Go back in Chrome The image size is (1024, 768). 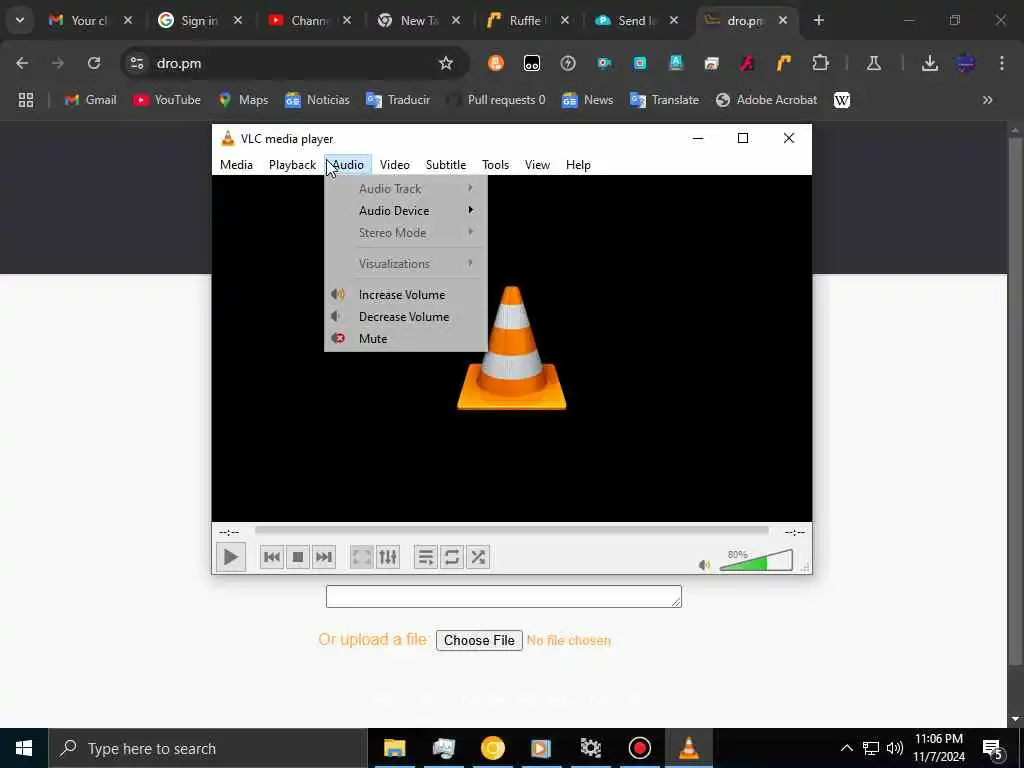22,63
